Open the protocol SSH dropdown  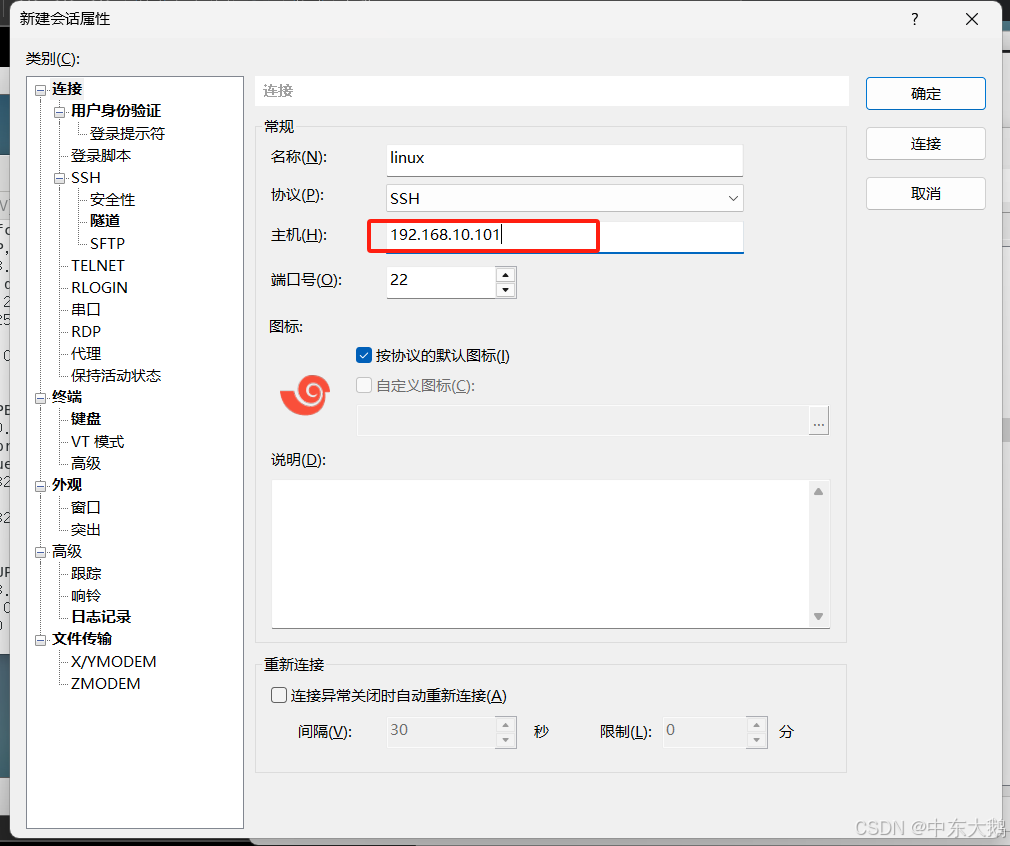click(565, 198)
